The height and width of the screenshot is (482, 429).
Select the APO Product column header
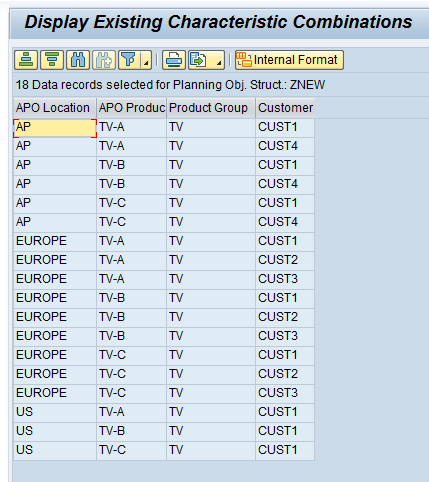click(131, 108)
